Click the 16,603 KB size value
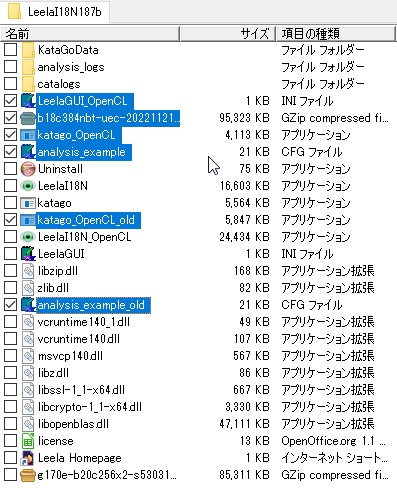The height and width of the screenshot is (488, 397). coord(244,186)
